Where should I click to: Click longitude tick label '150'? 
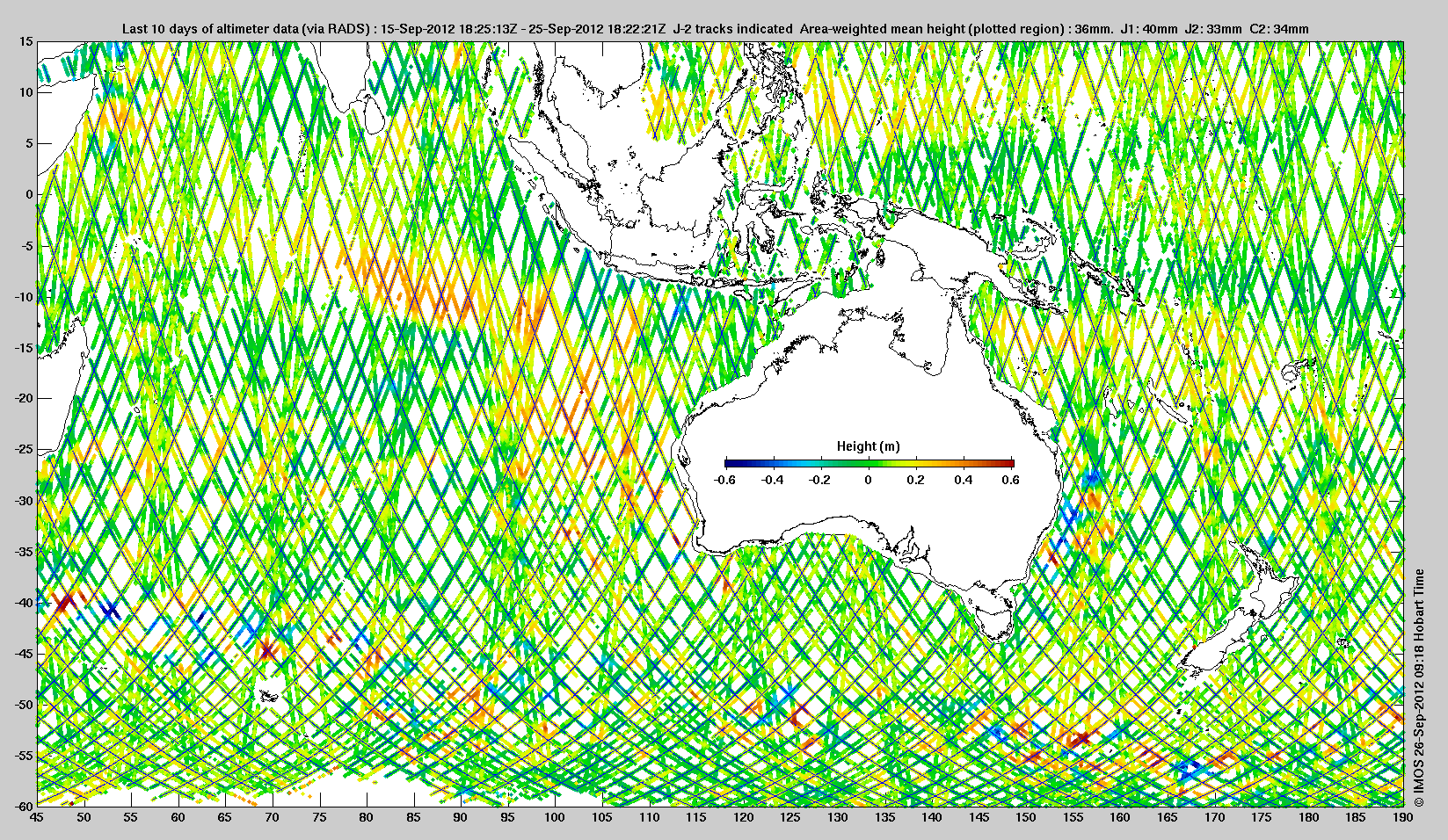coord(1026,817)
